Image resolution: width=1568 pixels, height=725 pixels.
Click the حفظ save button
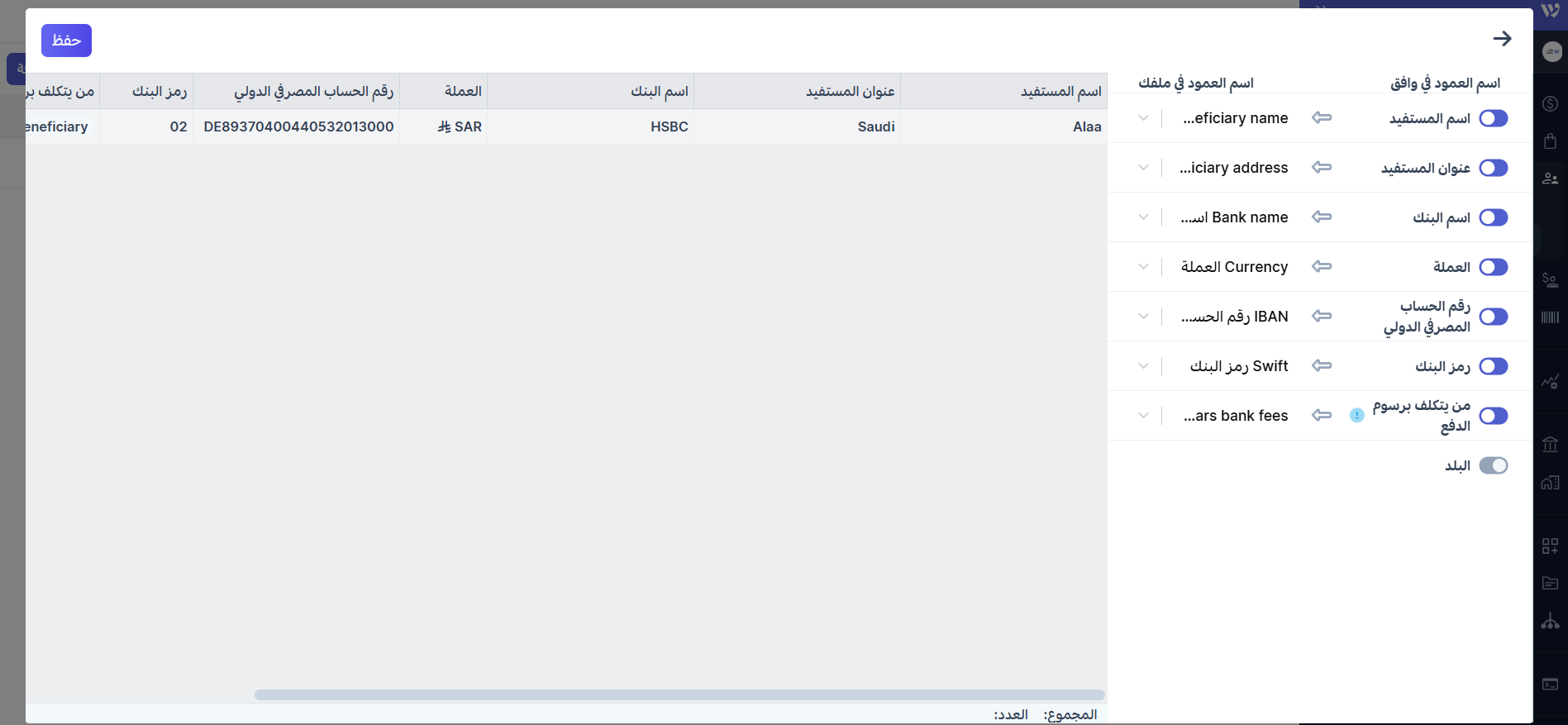[x=66, y=41]
